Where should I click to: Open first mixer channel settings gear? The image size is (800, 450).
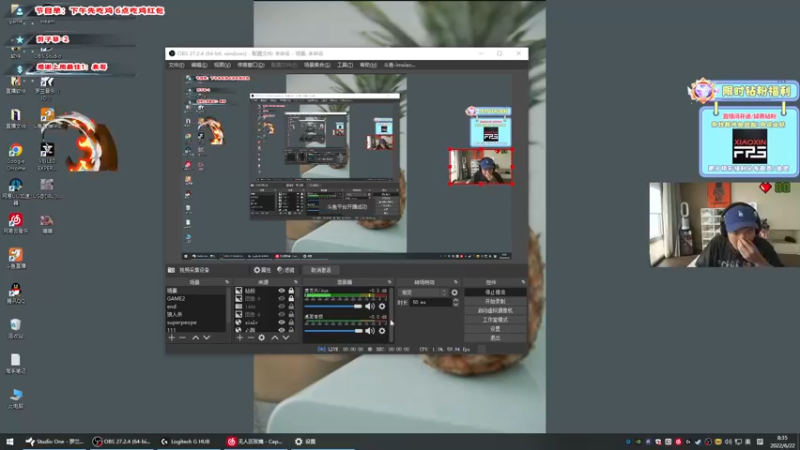pyautogui.click(x=382, y=306)
